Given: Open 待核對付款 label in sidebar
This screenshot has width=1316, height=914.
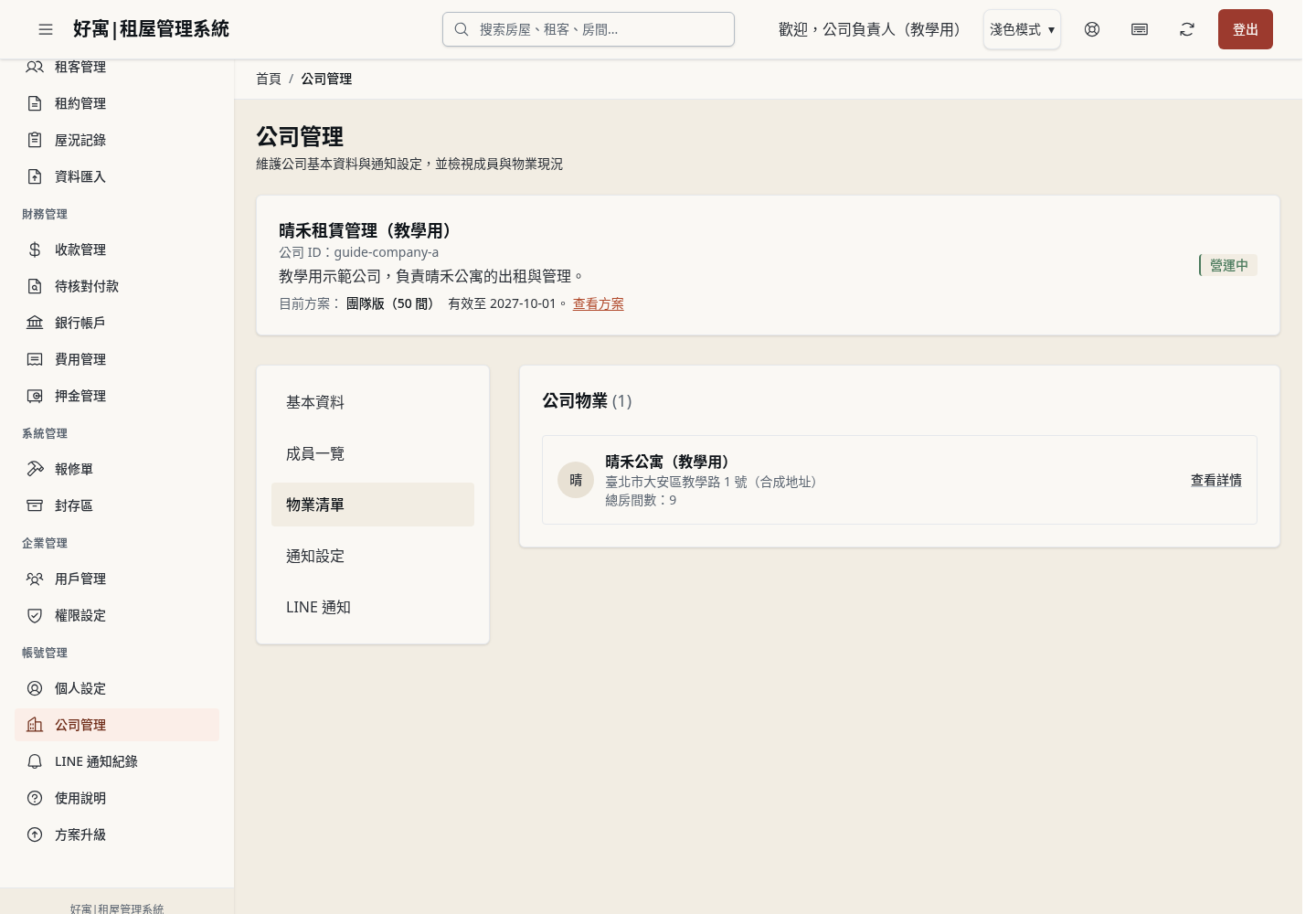Looking at the screenshot, I should [x=87, y=286].
